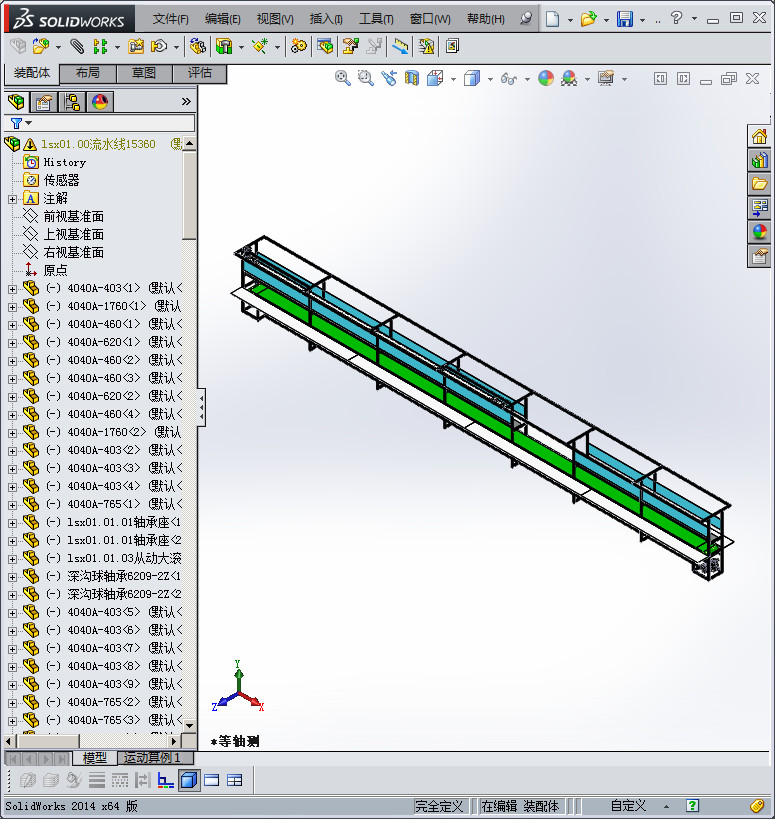Toggle the coordinate axes display button
The height and width of the screenshot is (819, 775).
[166, 780]
